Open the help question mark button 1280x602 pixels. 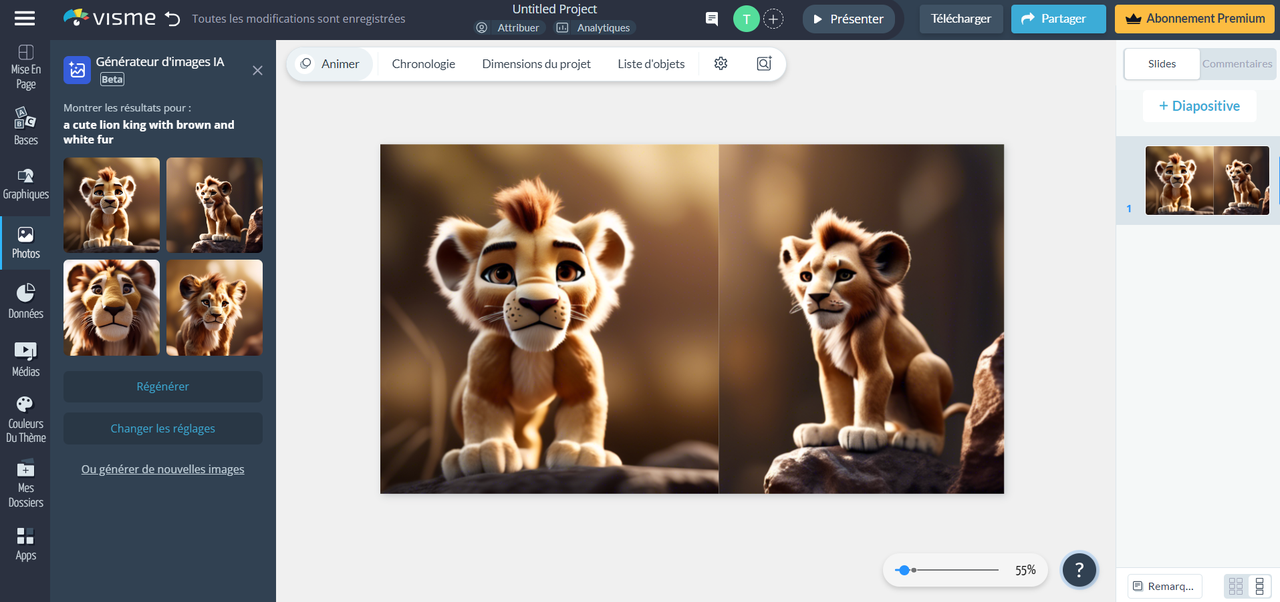click(x=1079, y=570)
